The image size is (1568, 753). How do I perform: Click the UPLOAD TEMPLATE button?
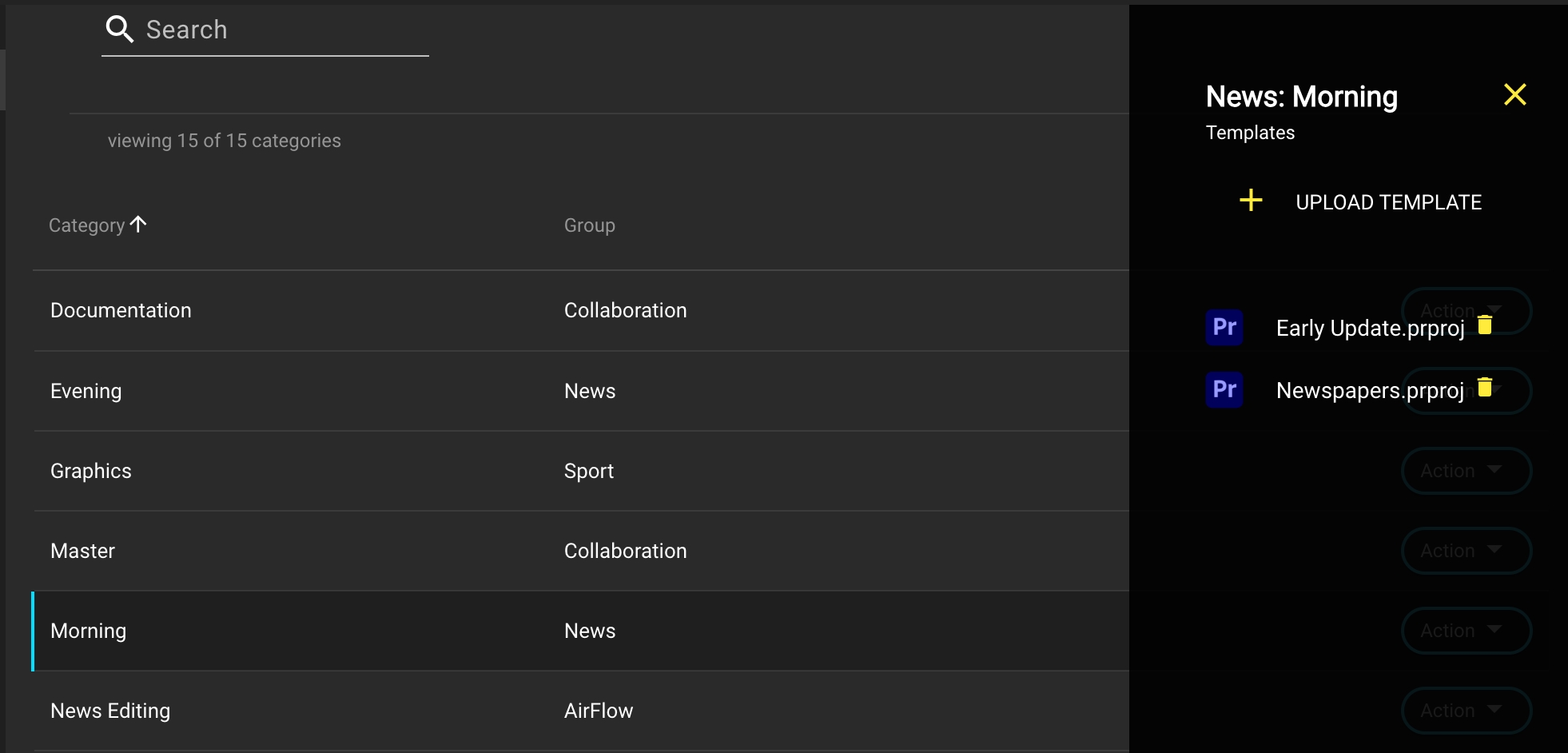tap(1388, 202)
